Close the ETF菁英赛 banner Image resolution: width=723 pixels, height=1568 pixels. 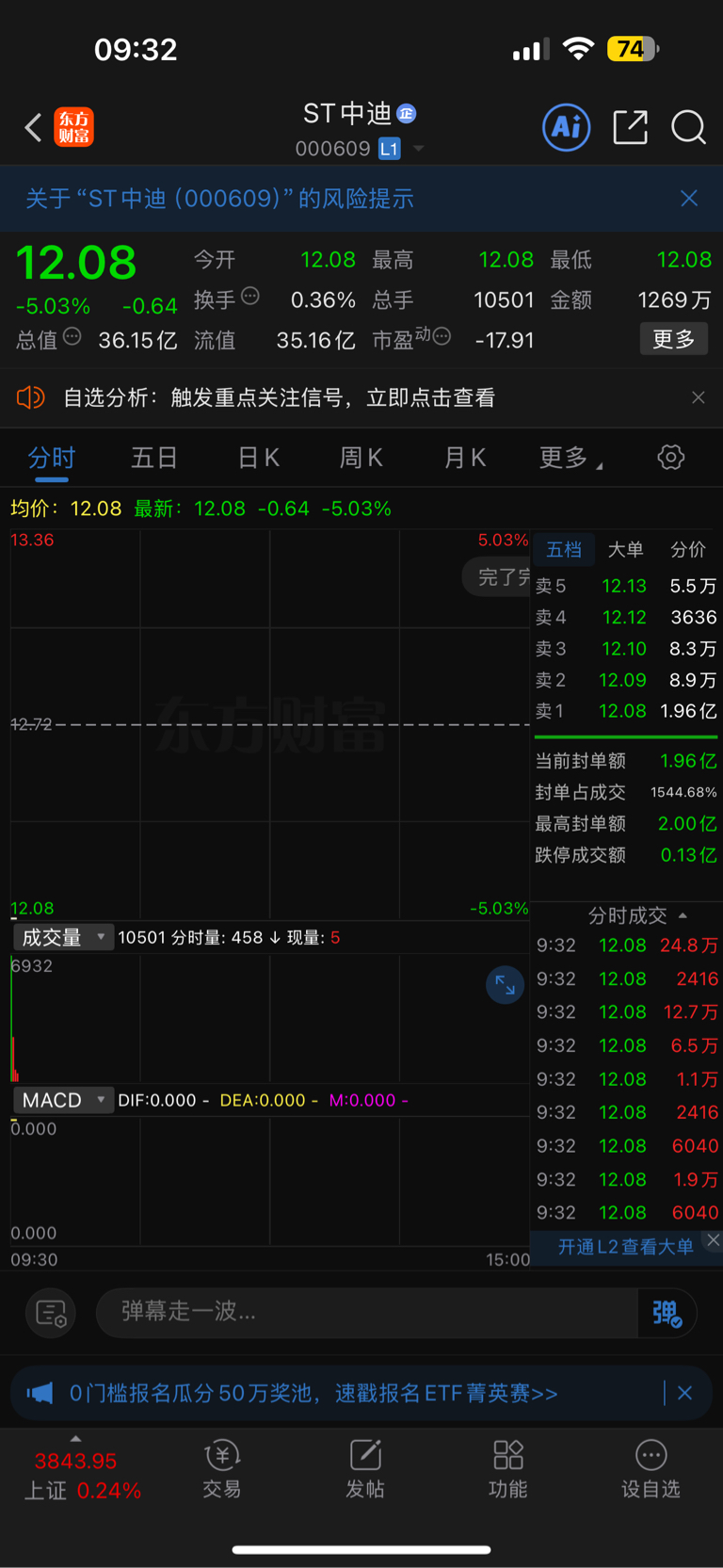[x=685, y=1393]
